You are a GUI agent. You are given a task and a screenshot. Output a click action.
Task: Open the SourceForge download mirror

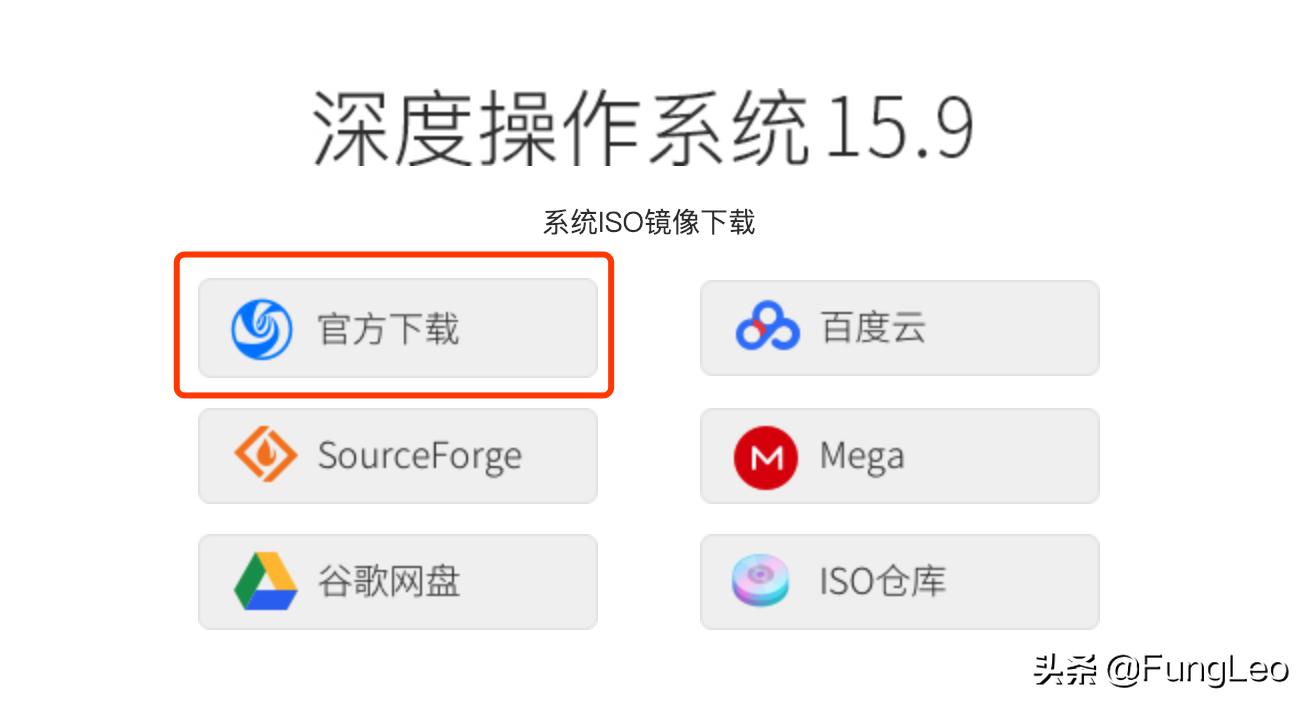pos(397,455)
